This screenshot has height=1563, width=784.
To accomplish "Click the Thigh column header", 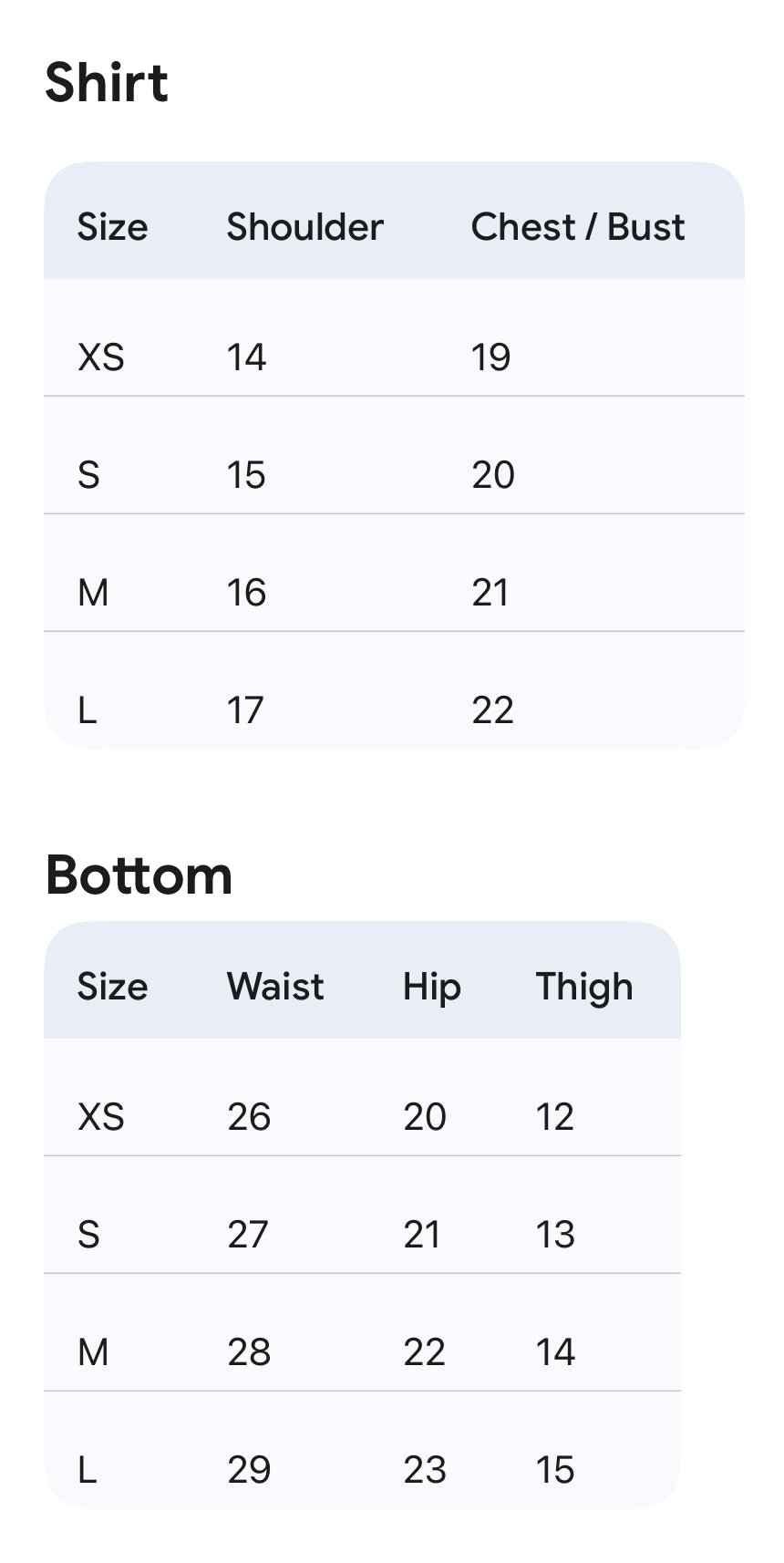I will click(x=583, y=987).
